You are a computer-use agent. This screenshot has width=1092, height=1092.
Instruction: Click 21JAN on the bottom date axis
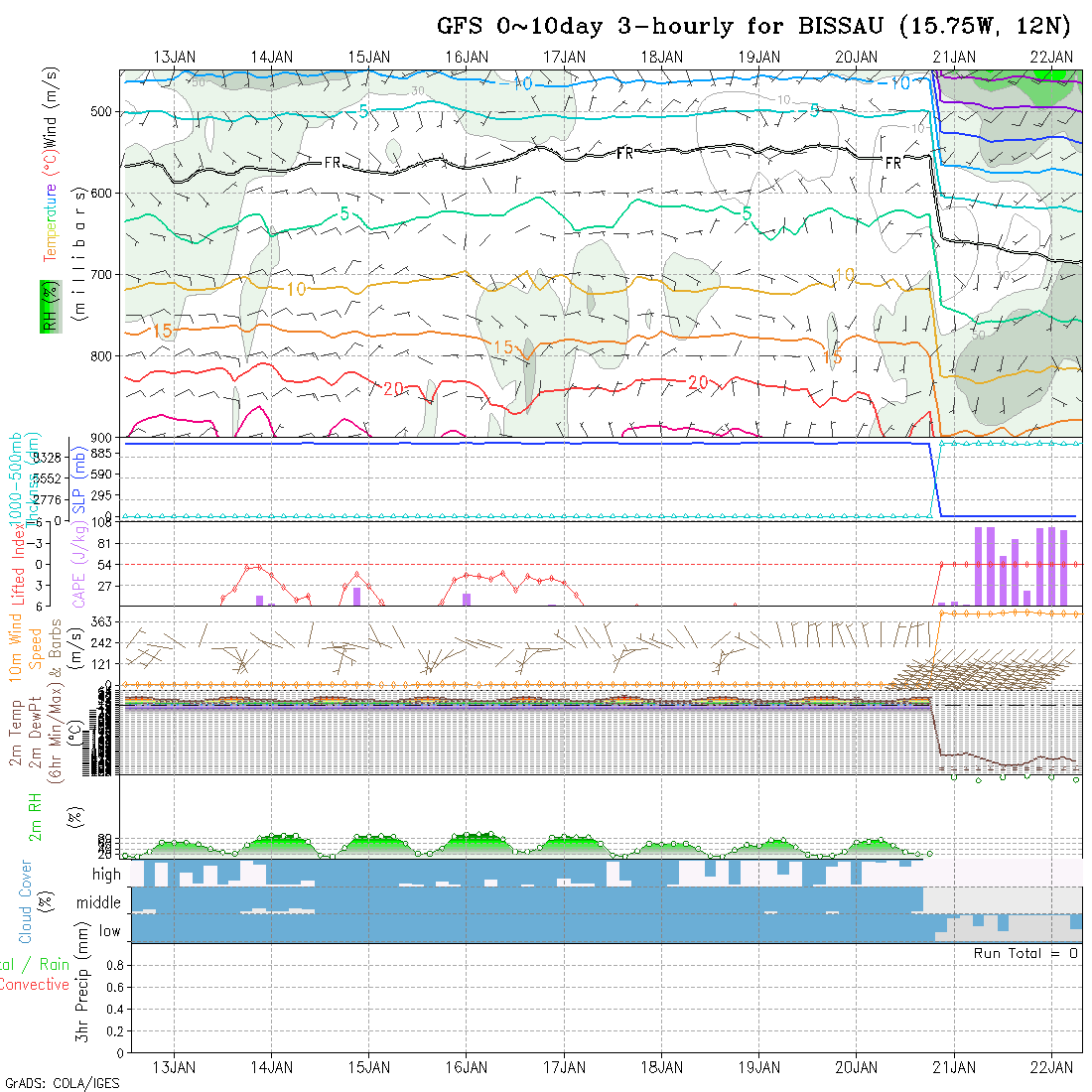point(954,1067)
